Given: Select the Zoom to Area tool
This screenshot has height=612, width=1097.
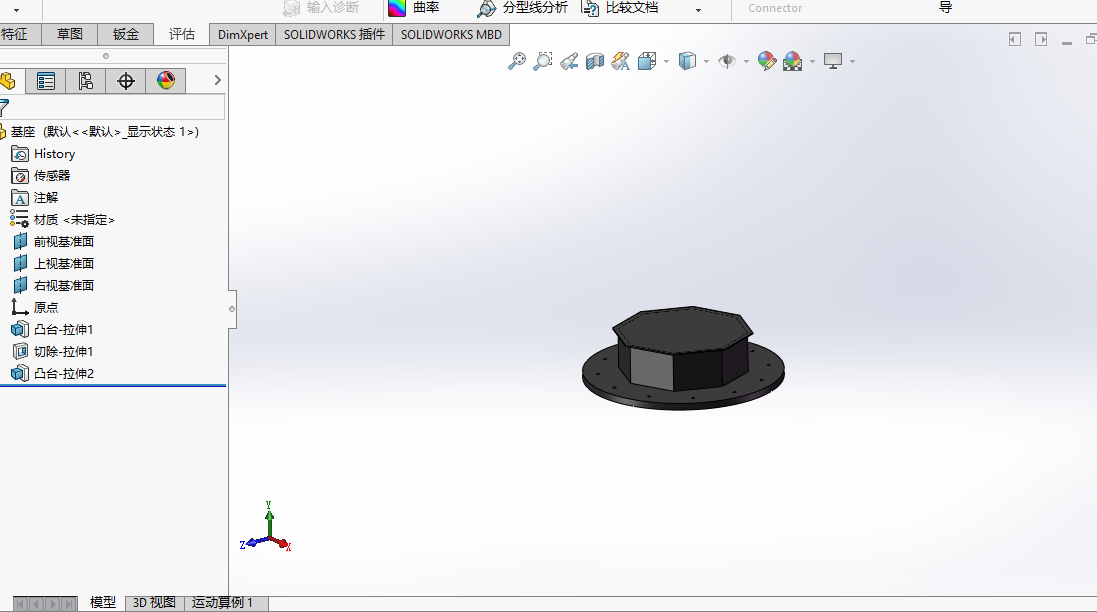Looking at the screenshot, I should pos(543,61).
